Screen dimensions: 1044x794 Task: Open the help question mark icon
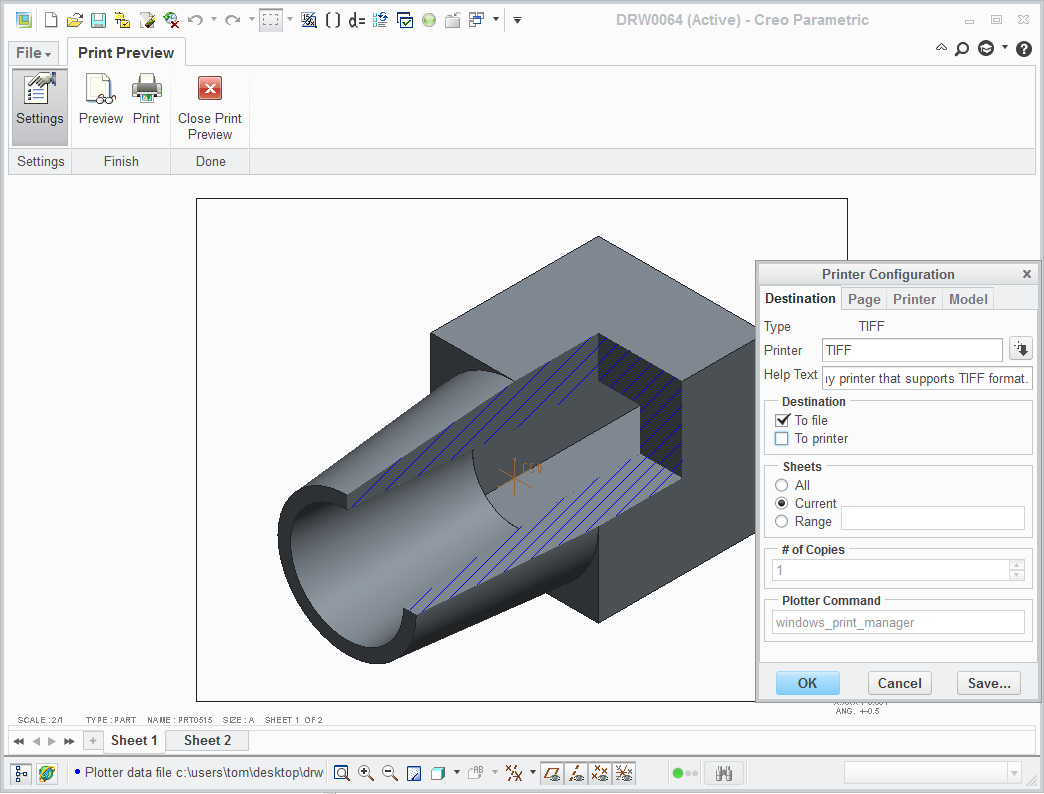click(x=1024, y=49)
